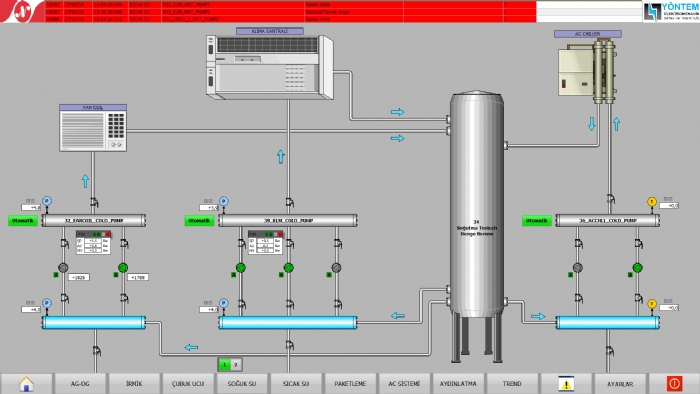Switch to page 2 selector
The image size is (700, 394).
coord(236,365)
